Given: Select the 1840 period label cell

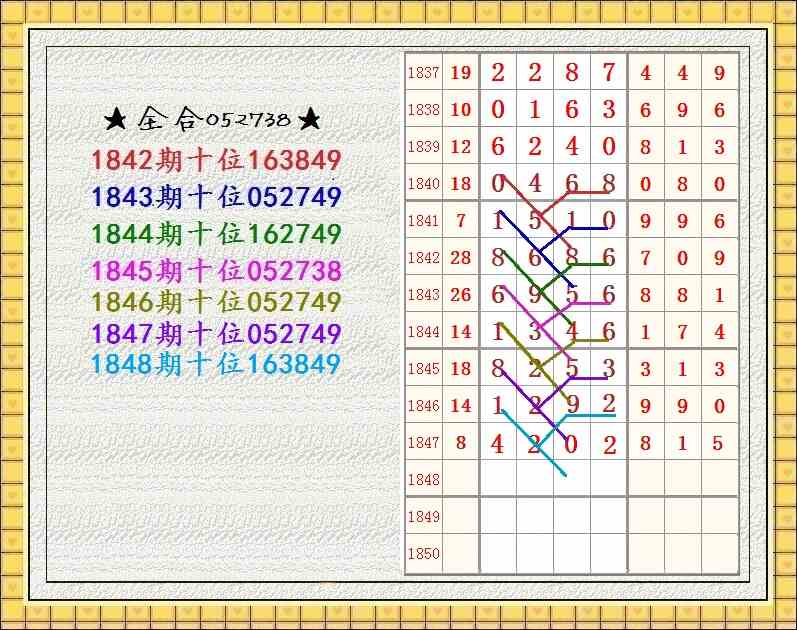Looking at the screenshot, I should coord(423,184).
